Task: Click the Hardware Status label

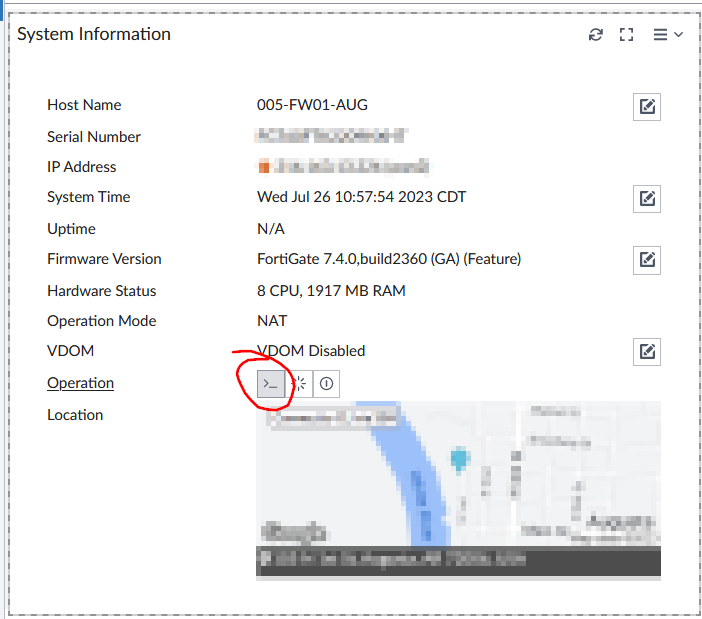Action: [x=102, y=291]
